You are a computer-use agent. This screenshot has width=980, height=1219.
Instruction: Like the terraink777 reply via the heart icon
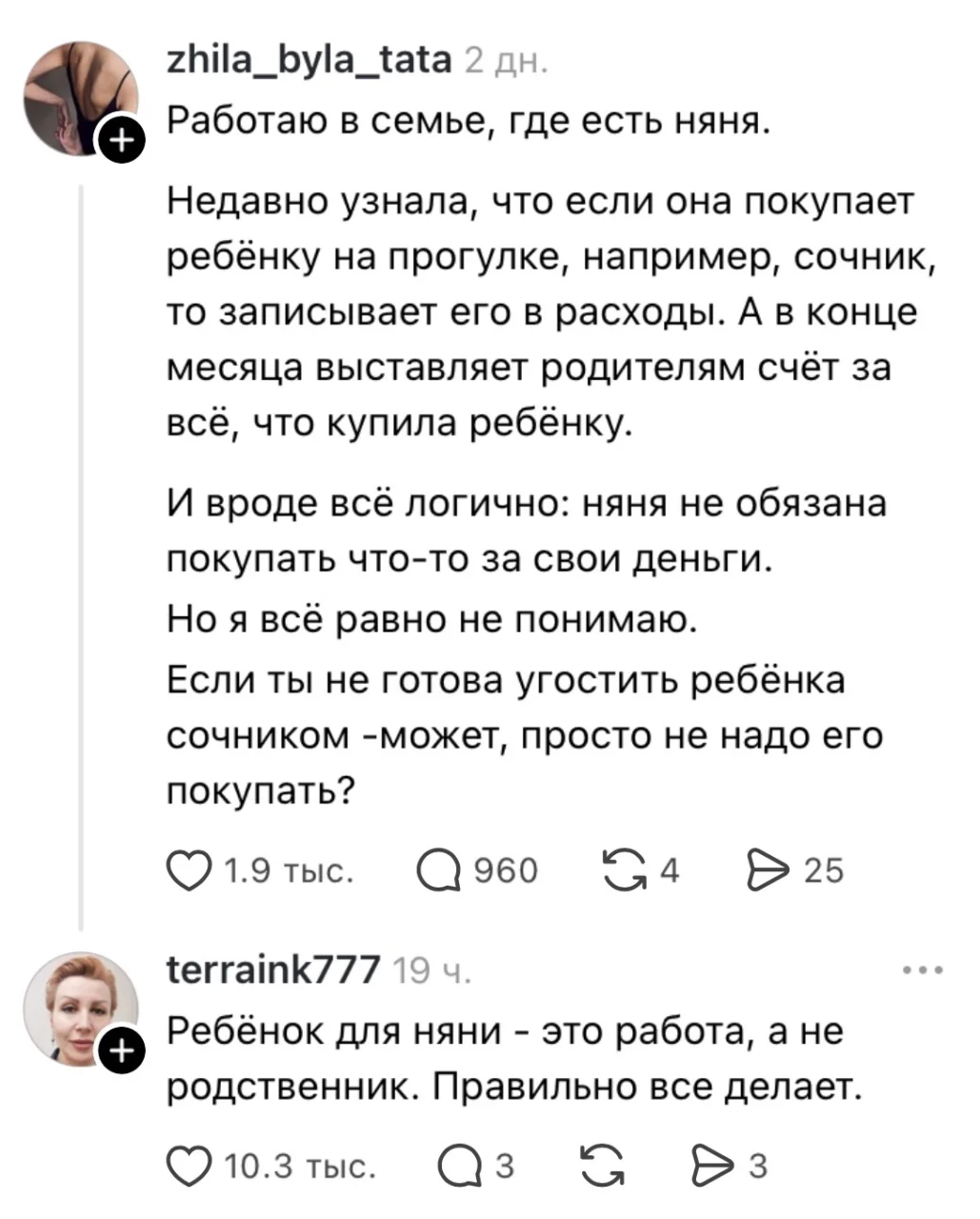tap(190, 1166)
